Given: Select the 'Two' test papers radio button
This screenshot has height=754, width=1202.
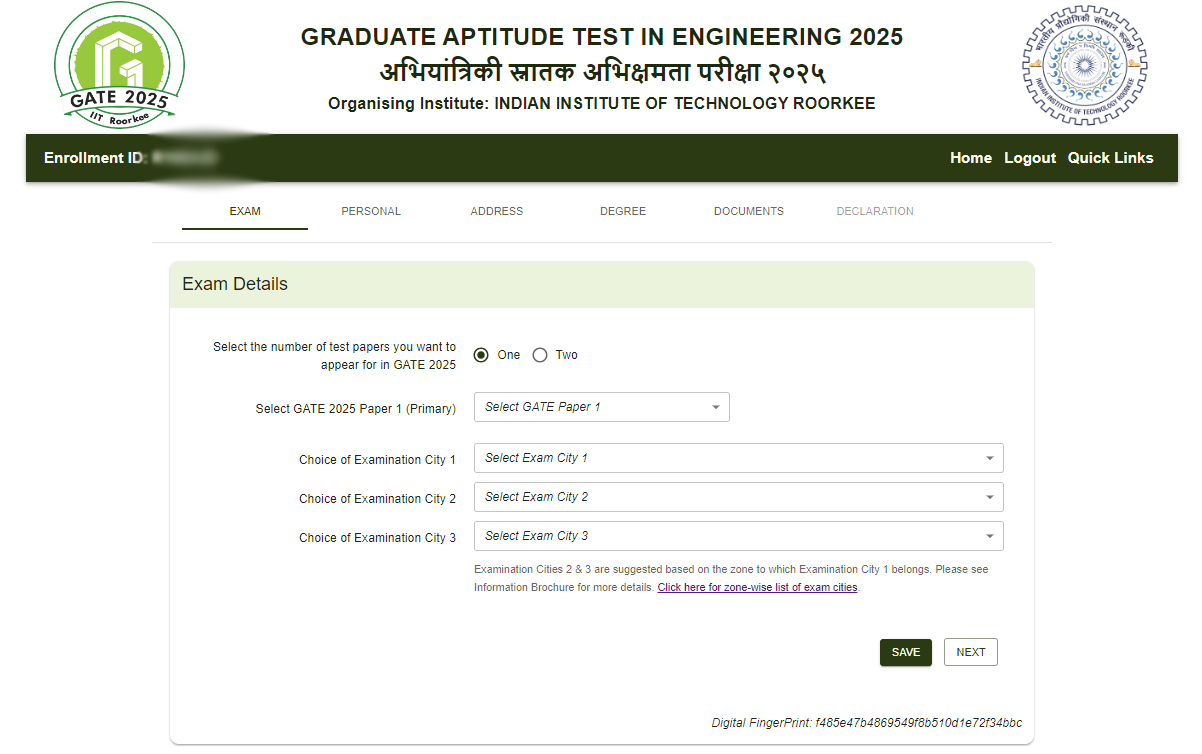Looking at the screenshot, I should [540, 354].
